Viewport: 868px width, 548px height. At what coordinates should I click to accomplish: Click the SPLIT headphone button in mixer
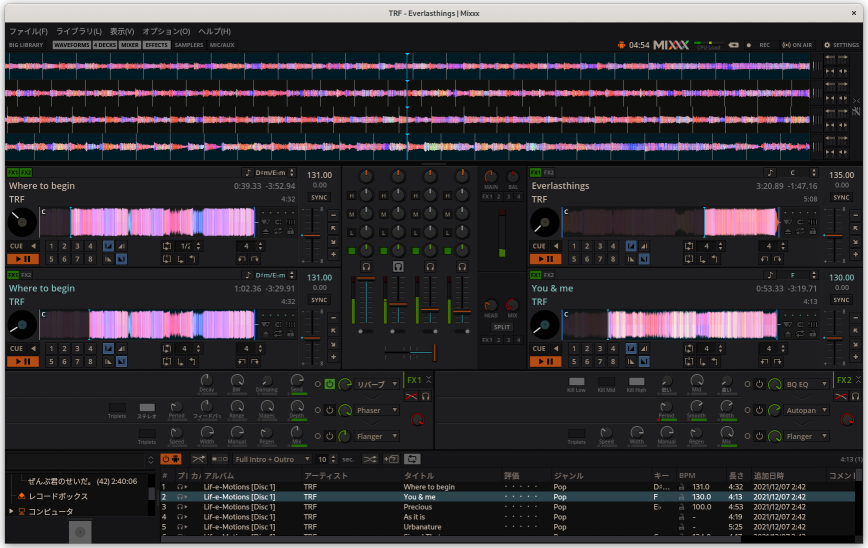point(501,327)
